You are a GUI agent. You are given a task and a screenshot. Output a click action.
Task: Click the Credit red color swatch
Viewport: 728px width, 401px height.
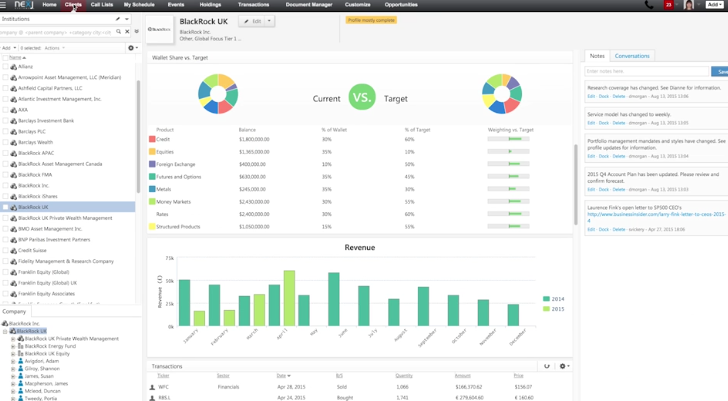click(152, 140)
